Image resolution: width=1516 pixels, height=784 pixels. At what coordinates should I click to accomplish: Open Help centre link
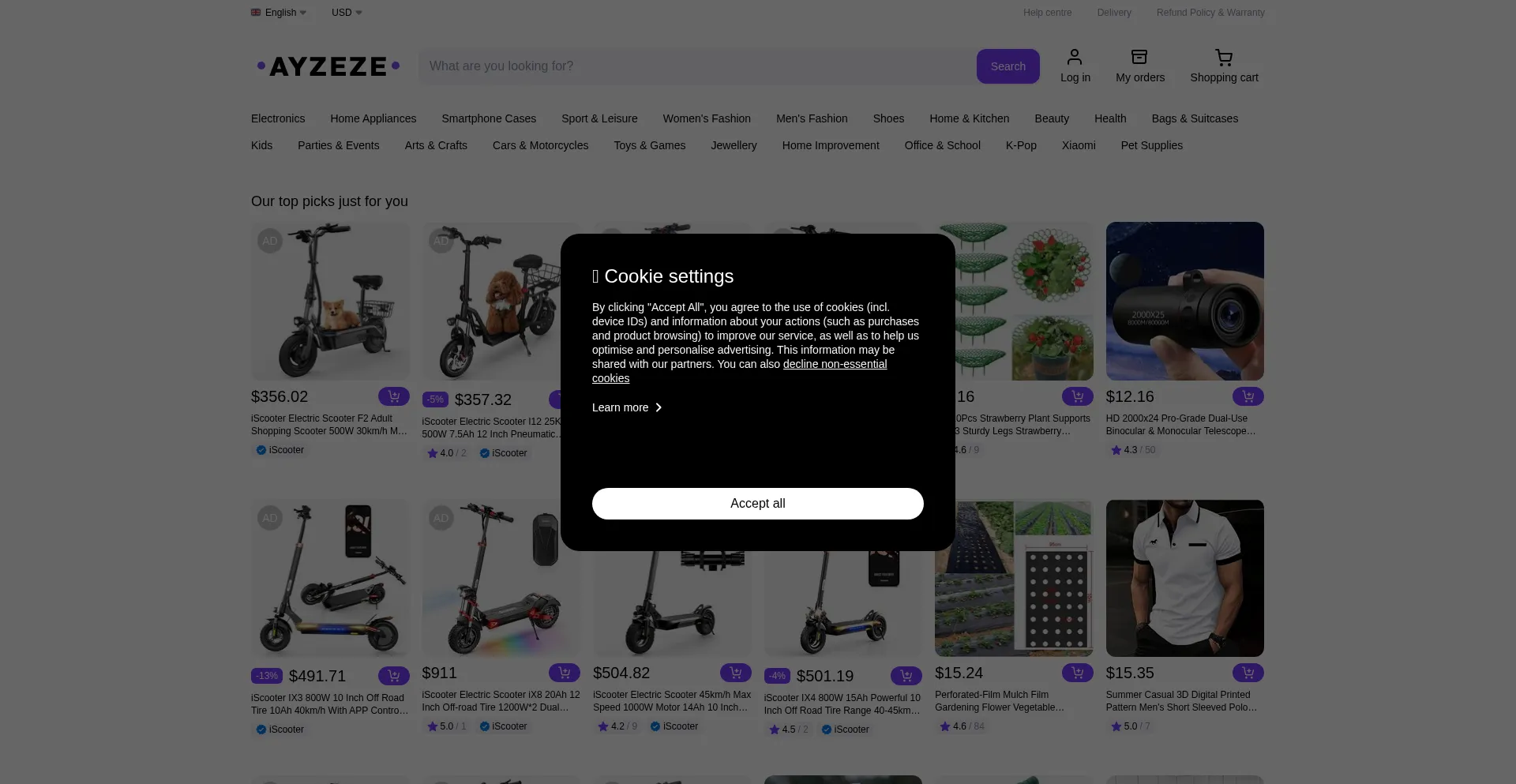[x=1047, y=13]
